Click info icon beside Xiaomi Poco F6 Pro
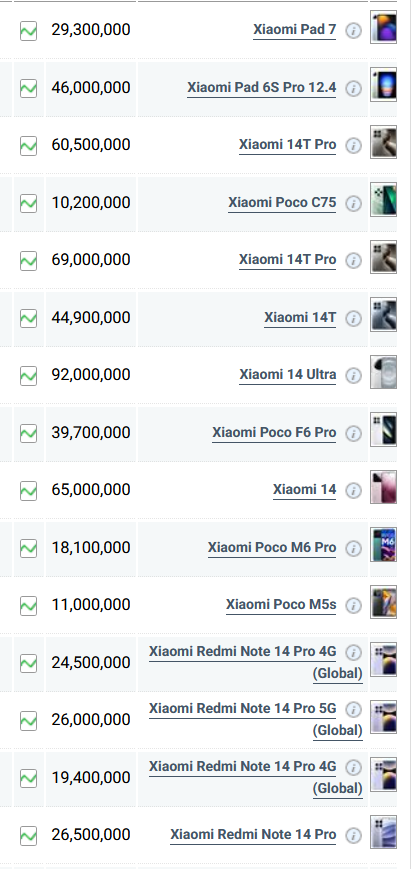 pyautogui.click(x=353, y=433)
